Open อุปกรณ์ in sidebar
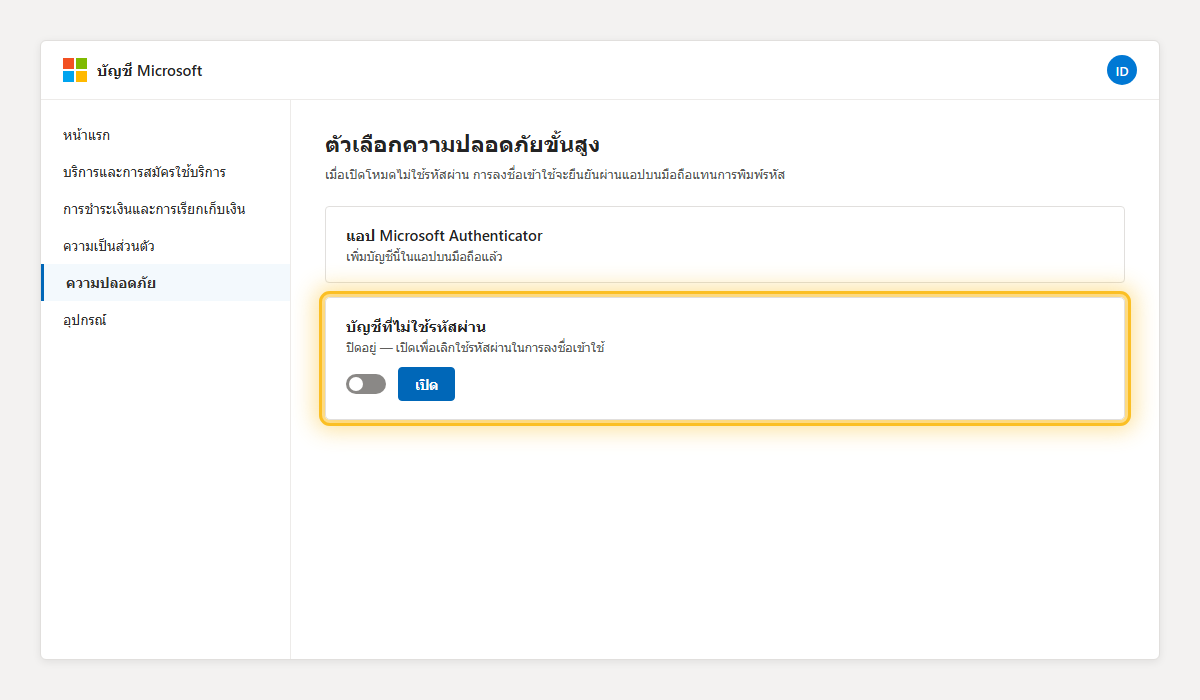1200x700 pixels. (x=166, y=320)
